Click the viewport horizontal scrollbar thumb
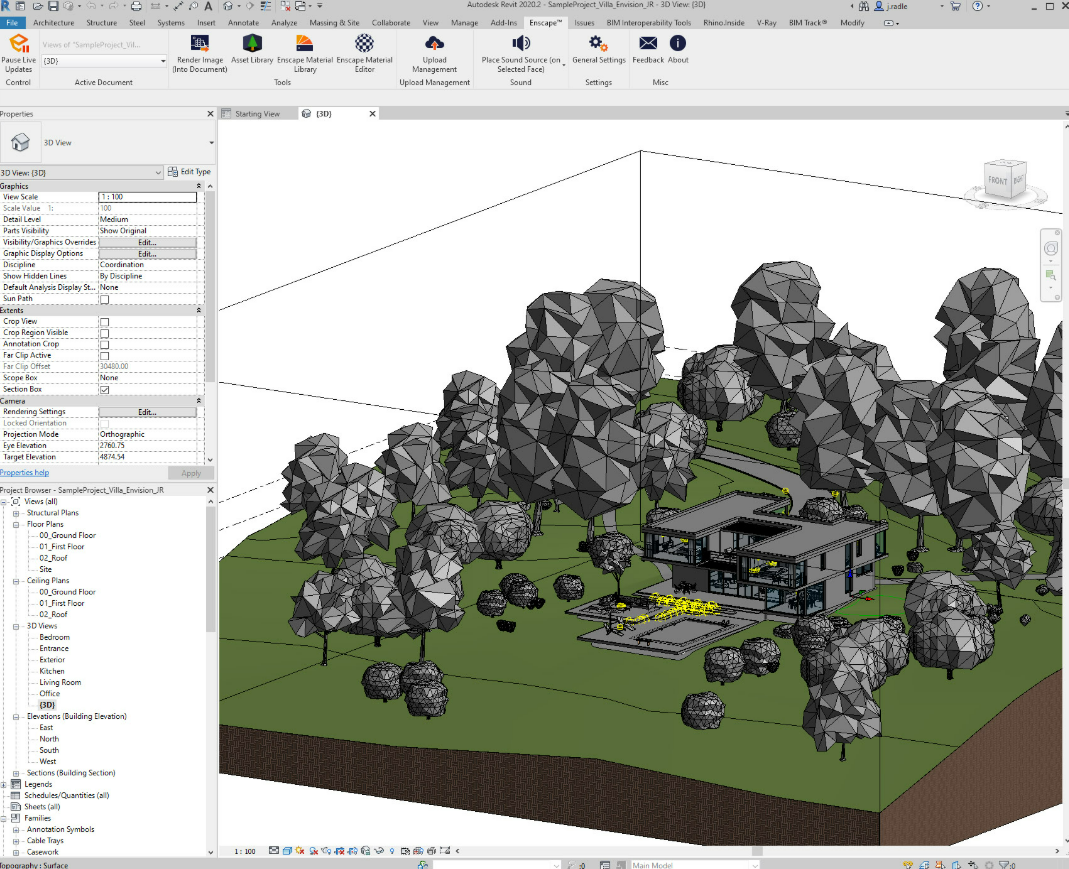 757,851
